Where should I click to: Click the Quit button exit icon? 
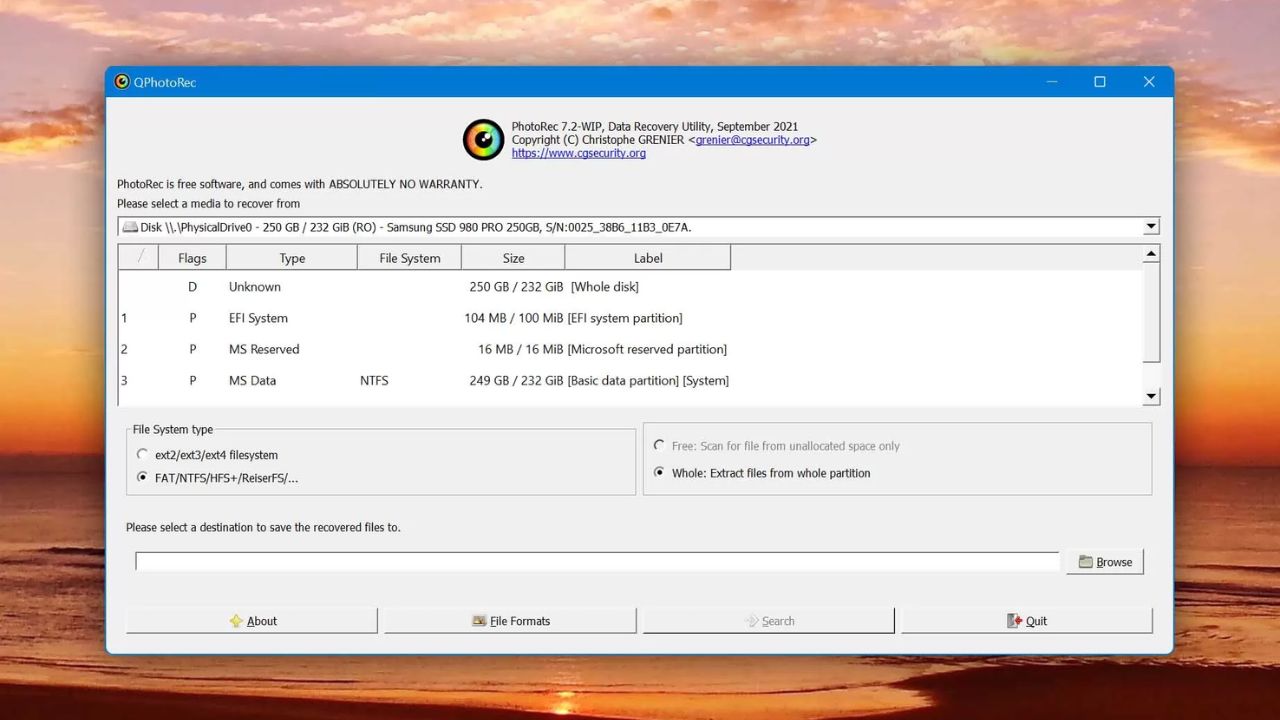1015,621
